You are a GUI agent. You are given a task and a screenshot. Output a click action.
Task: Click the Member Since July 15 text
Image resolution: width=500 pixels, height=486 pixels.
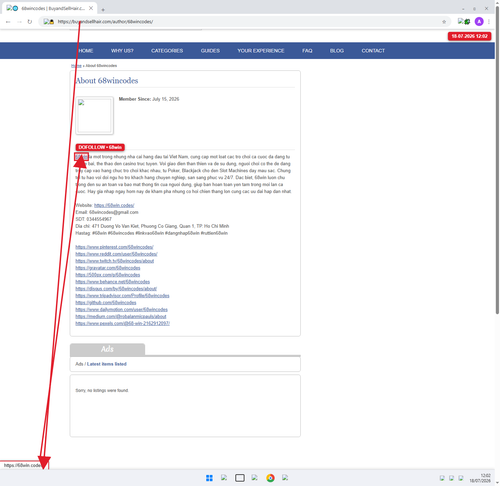(149, 99)
